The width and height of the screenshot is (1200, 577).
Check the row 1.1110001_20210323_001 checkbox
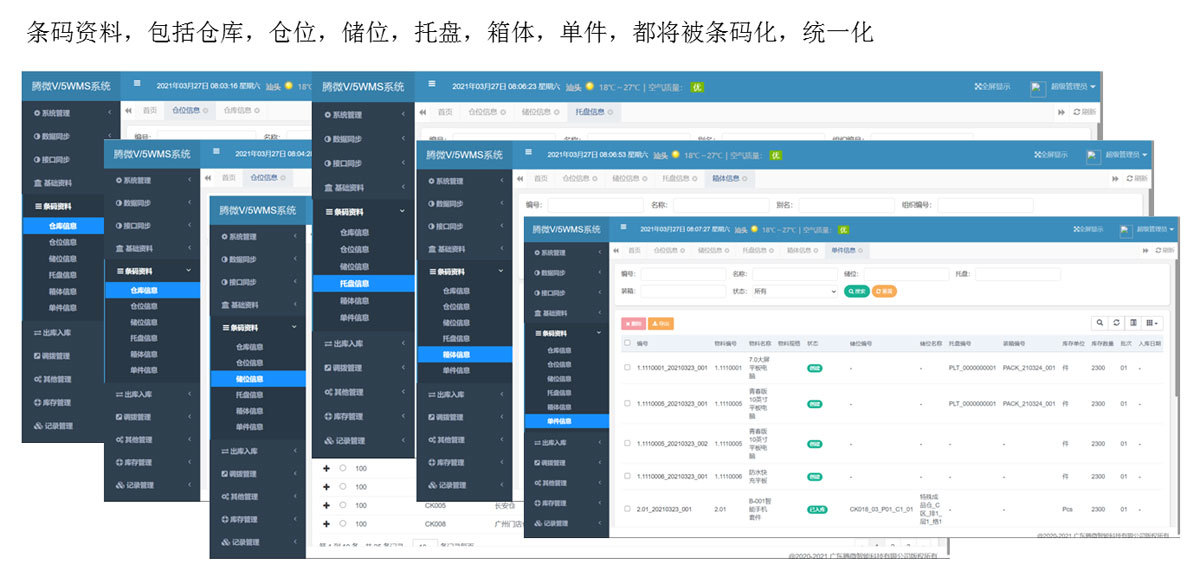(x=627, y=367)
